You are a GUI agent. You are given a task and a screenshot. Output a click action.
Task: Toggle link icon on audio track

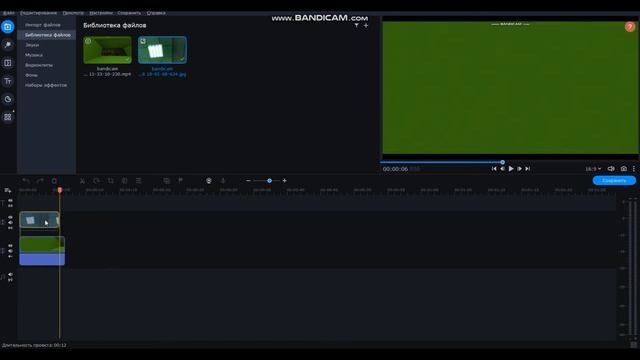(10, 280)
